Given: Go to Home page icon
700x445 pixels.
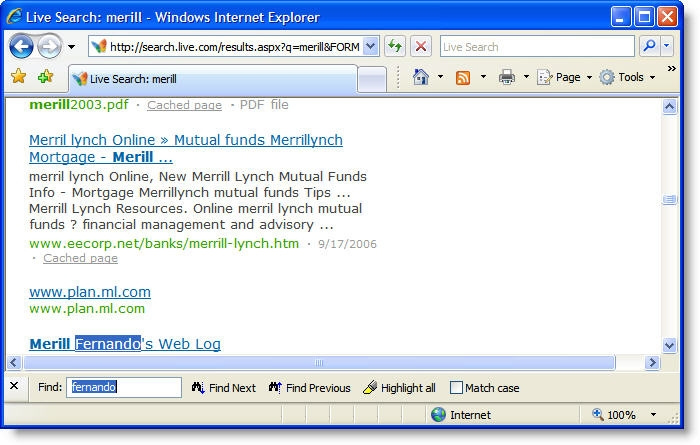Looking at the screenshot, I should [421, 77].
